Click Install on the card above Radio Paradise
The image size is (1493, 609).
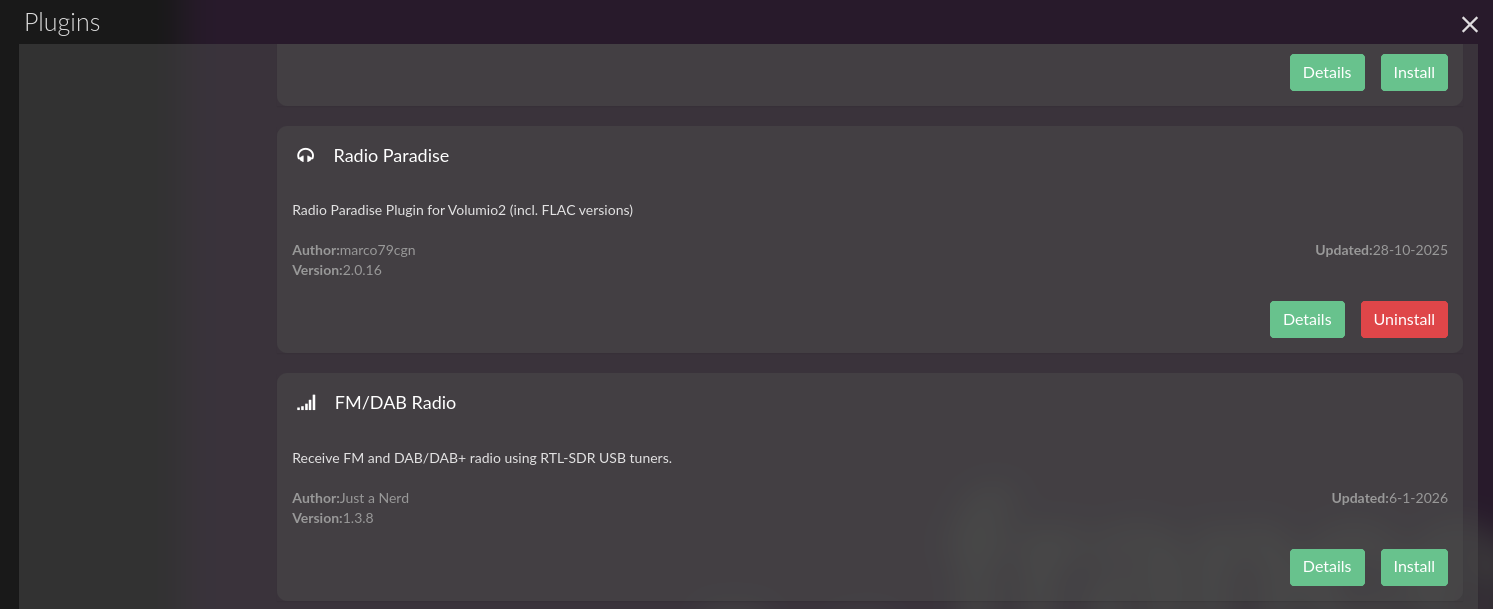pos(1414,73)
